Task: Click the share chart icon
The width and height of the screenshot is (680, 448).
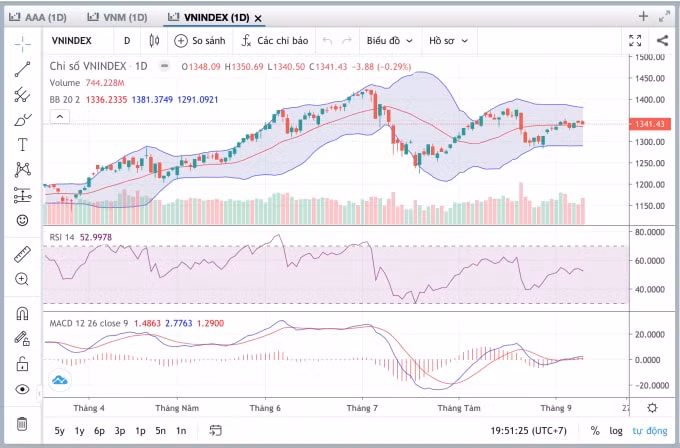Action: click(662, 41)
